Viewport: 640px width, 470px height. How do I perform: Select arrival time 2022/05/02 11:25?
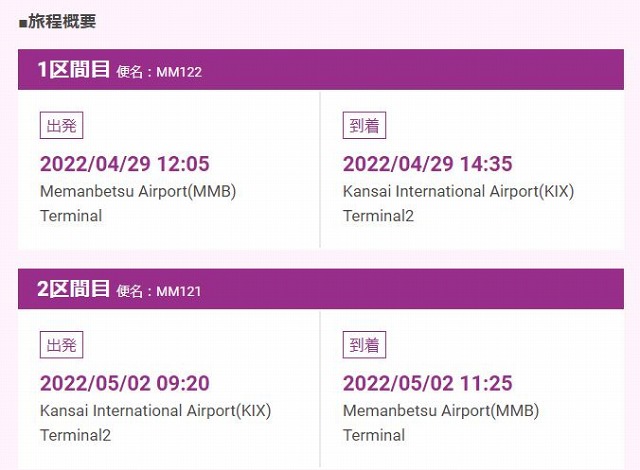point(427,384)
